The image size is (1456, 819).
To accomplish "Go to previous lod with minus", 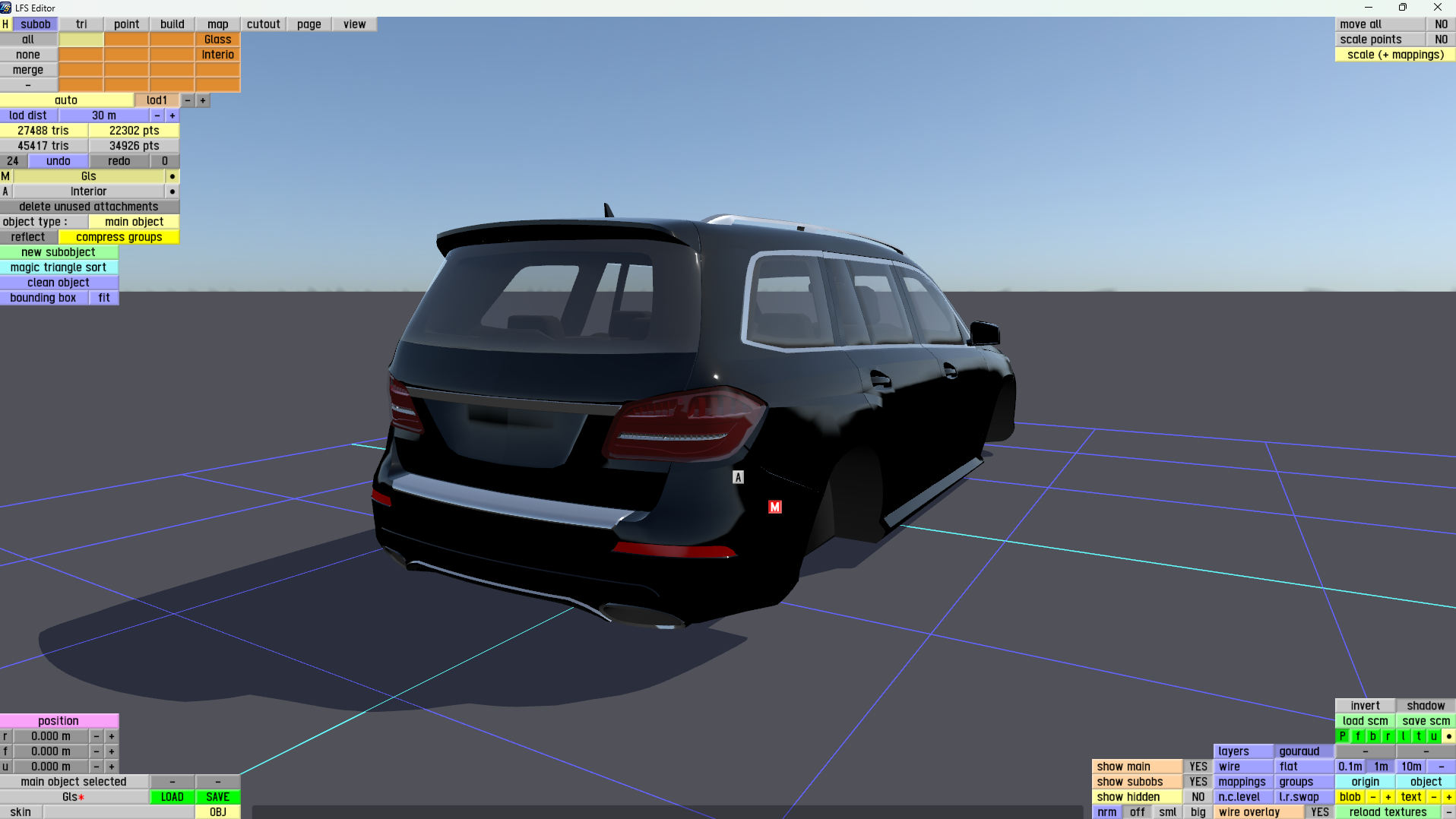I will pos(188,100).
